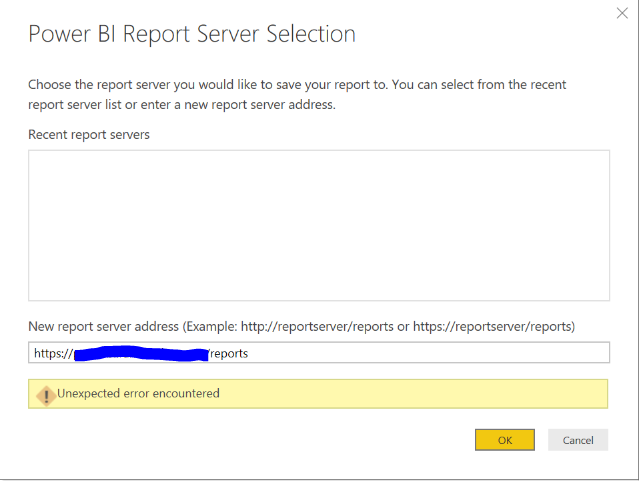
Task: Click the OK button
Action: tap(505, 440)
